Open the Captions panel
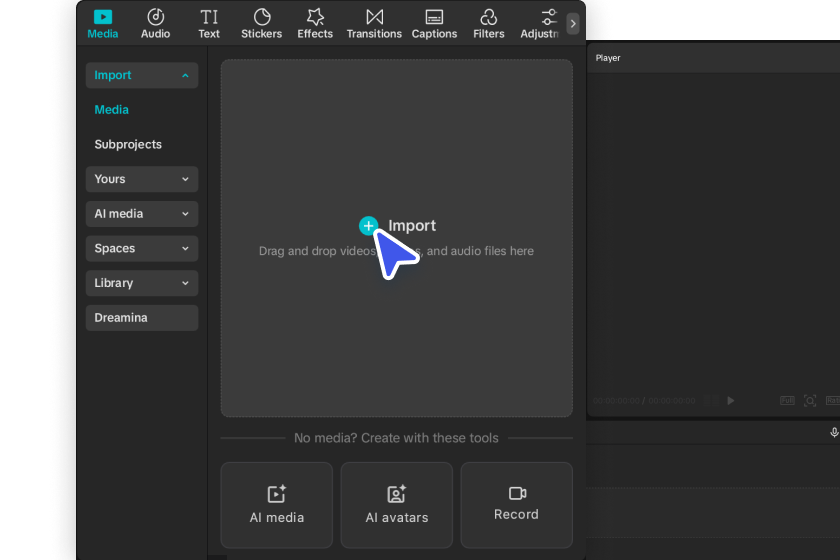The image size is (840, 560). pos(434,23)
